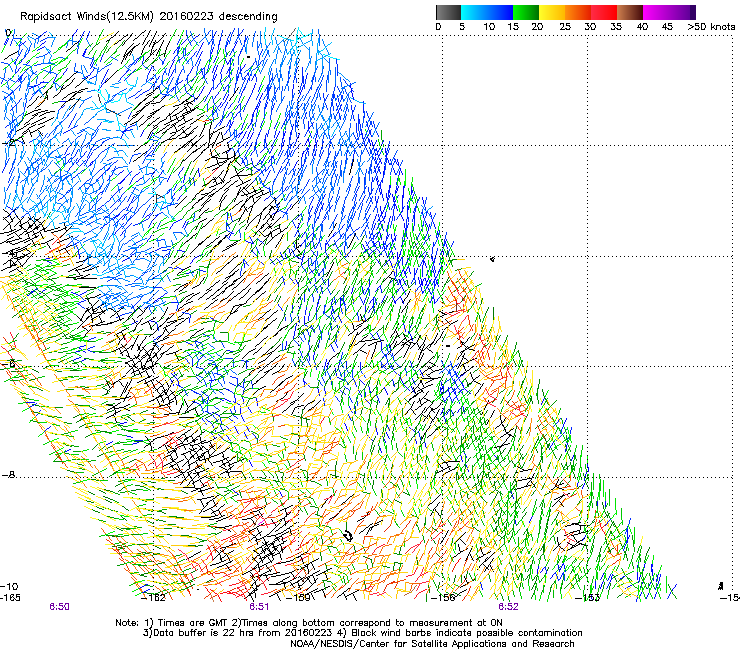The width and height of the screenshot is (740, 650).
Task: Click the ">50 knots" legend label
Action: pos(711,27)
